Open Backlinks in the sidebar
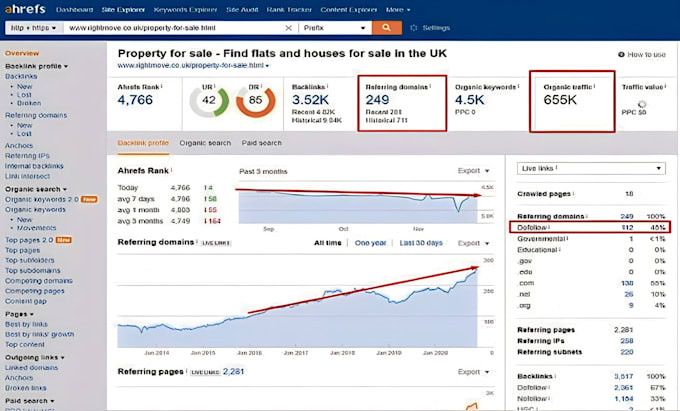 21,76
